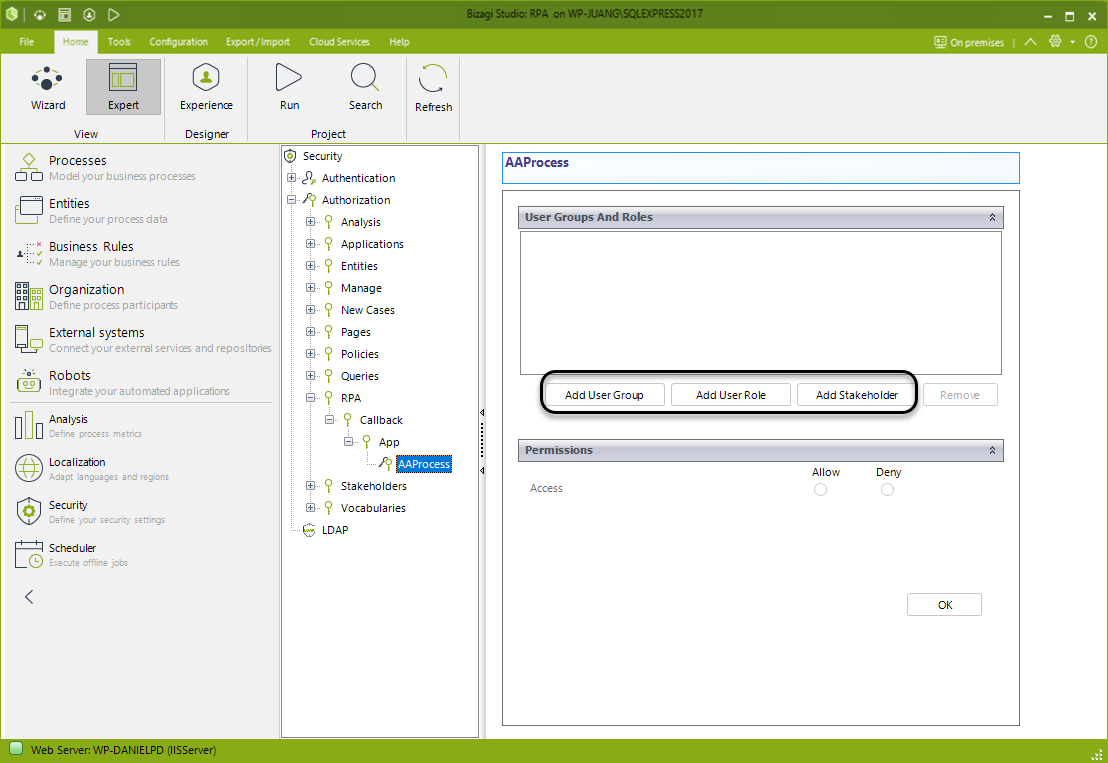The width and height of the screenshot is (1108, 763).
Task: Select Allow radio for Access
Action: point(820,490)
